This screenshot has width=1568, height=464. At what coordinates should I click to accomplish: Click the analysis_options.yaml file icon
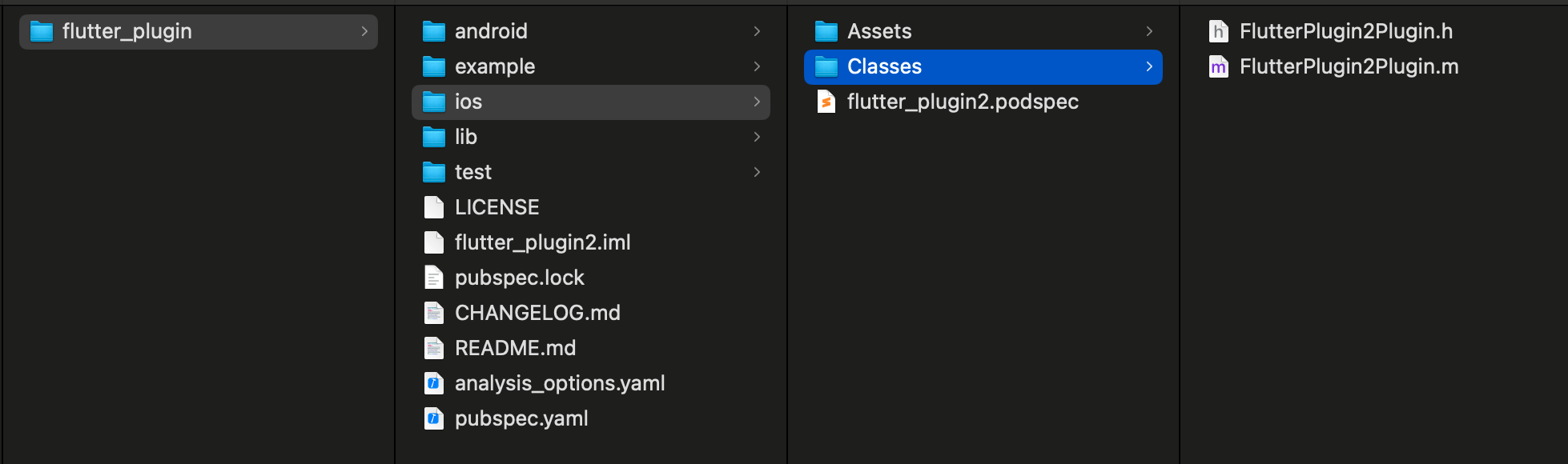[x=433, y=383]
